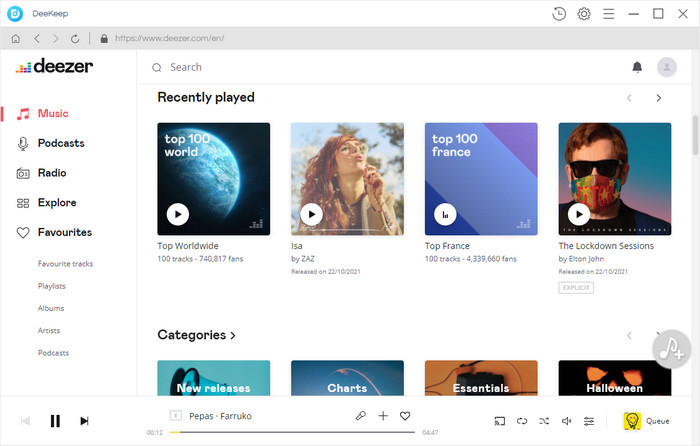
Task: Open DeeKeep conversion history
Action: point(559,14)
